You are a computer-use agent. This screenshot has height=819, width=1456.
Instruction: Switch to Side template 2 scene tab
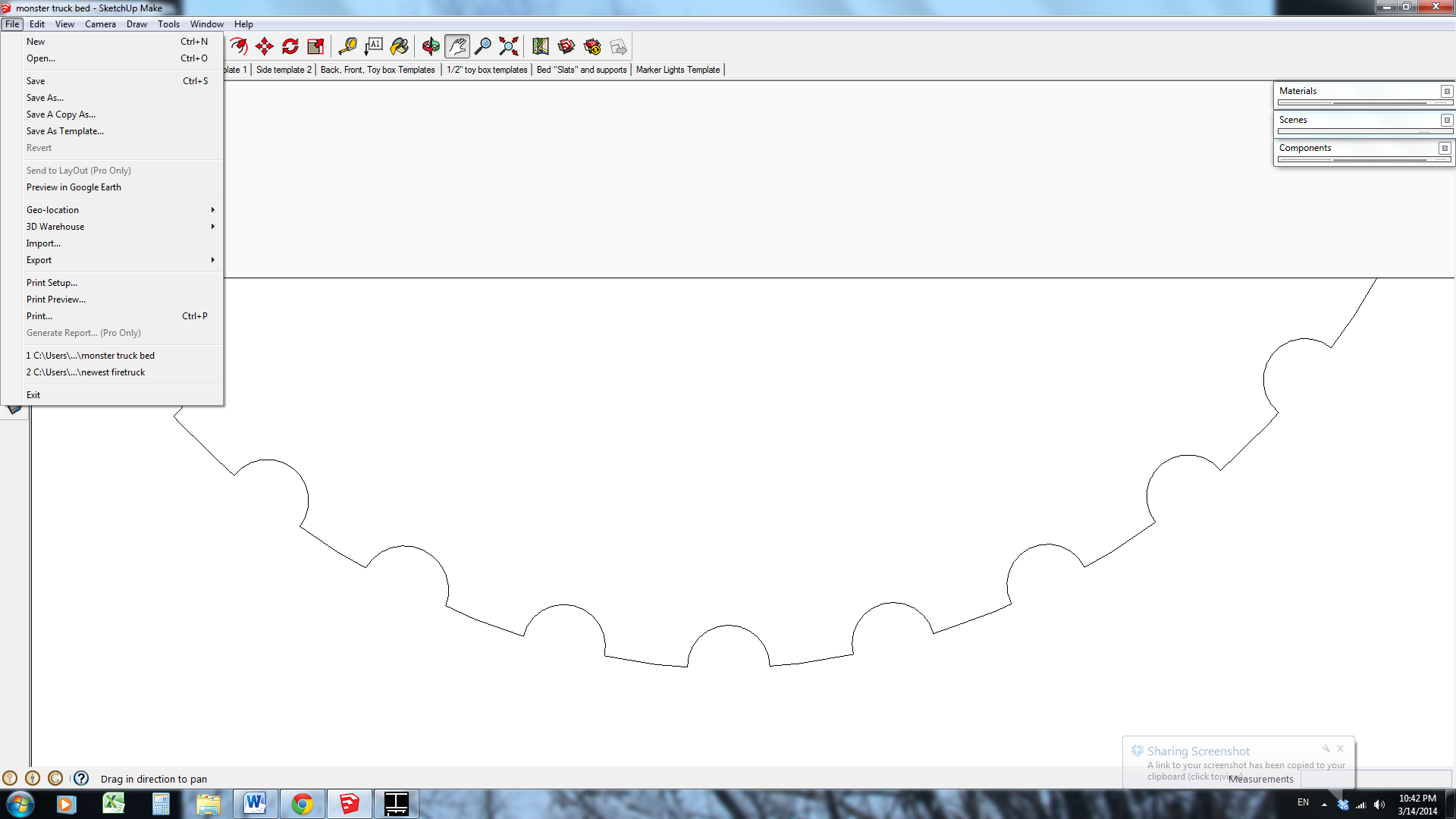click(284, 70)
